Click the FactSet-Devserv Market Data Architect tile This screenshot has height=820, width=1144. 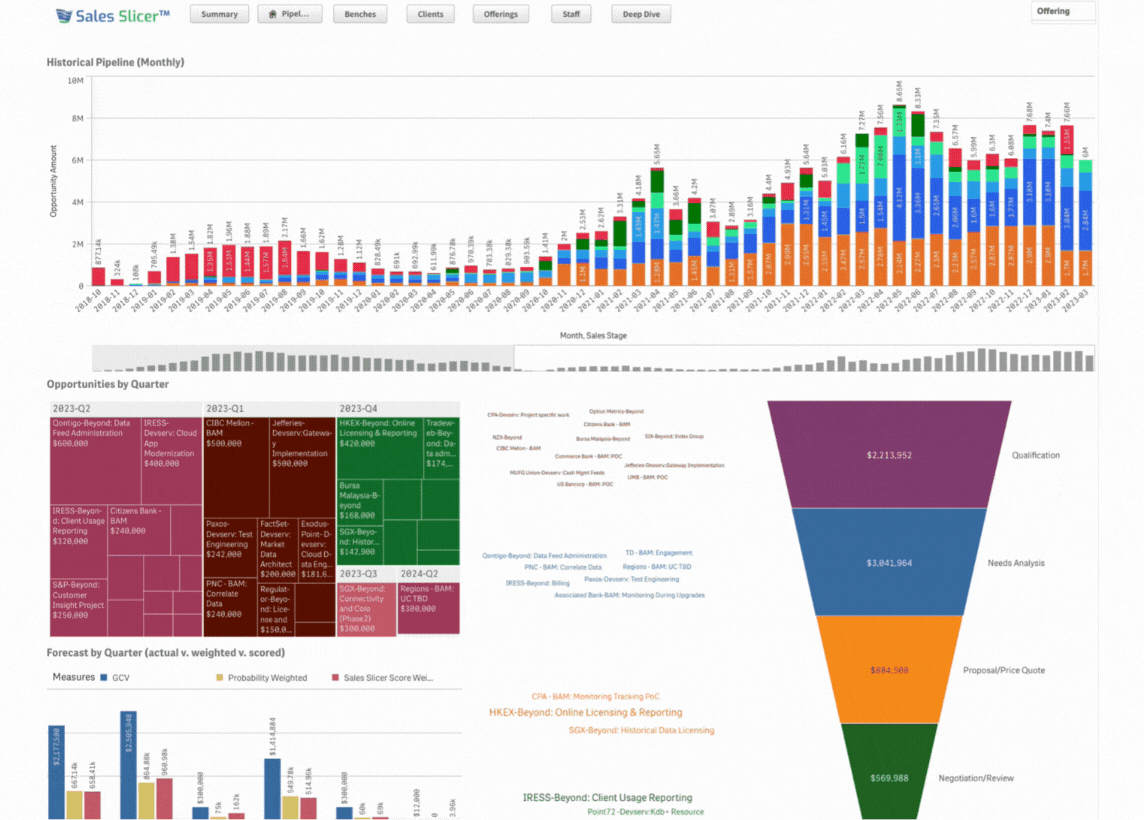[277, 549]
